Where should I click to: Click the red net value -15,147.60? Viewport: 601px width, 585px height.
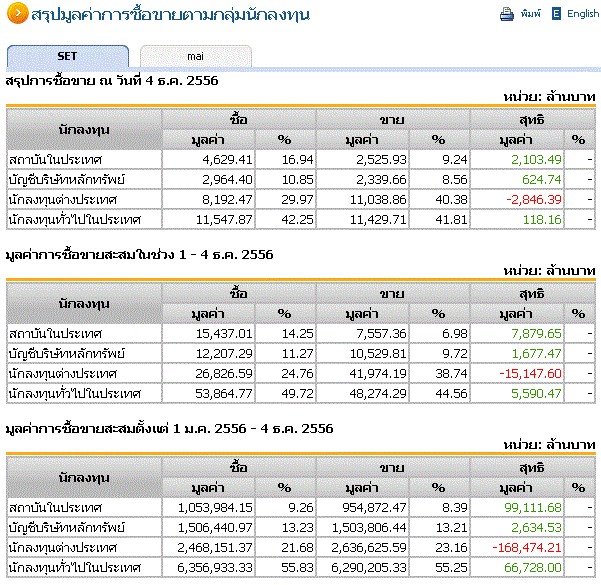coord(529,373)
